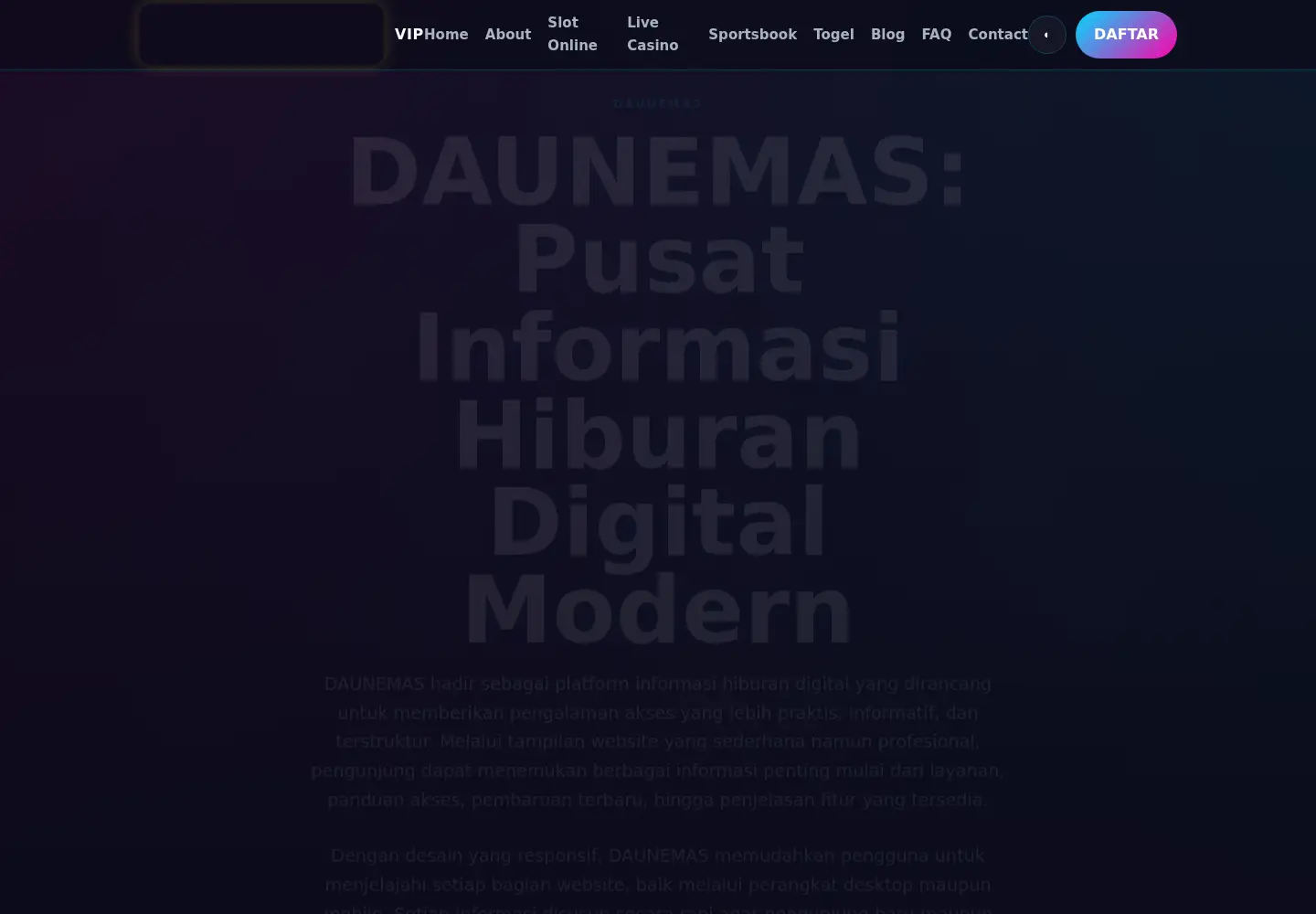Click the headline 'DAUNEMAS: Pusat Informasi Hiburan Digital Modern'
Viewport: 1316px width, 914px height.
pos(658,389)
